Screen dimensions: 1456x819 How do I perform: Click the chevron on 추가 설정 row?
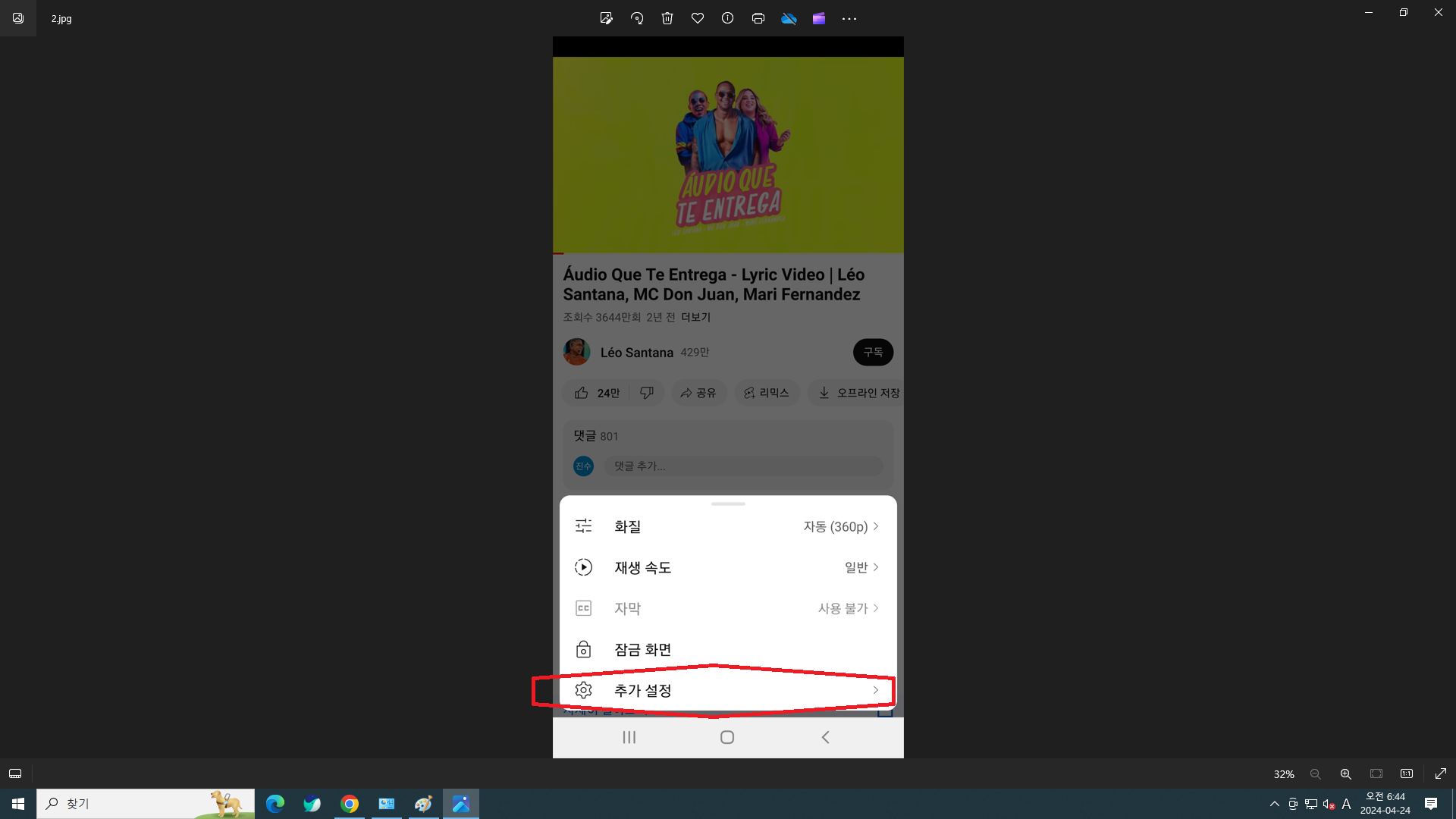pyautogui.click(x=876, y=690)
